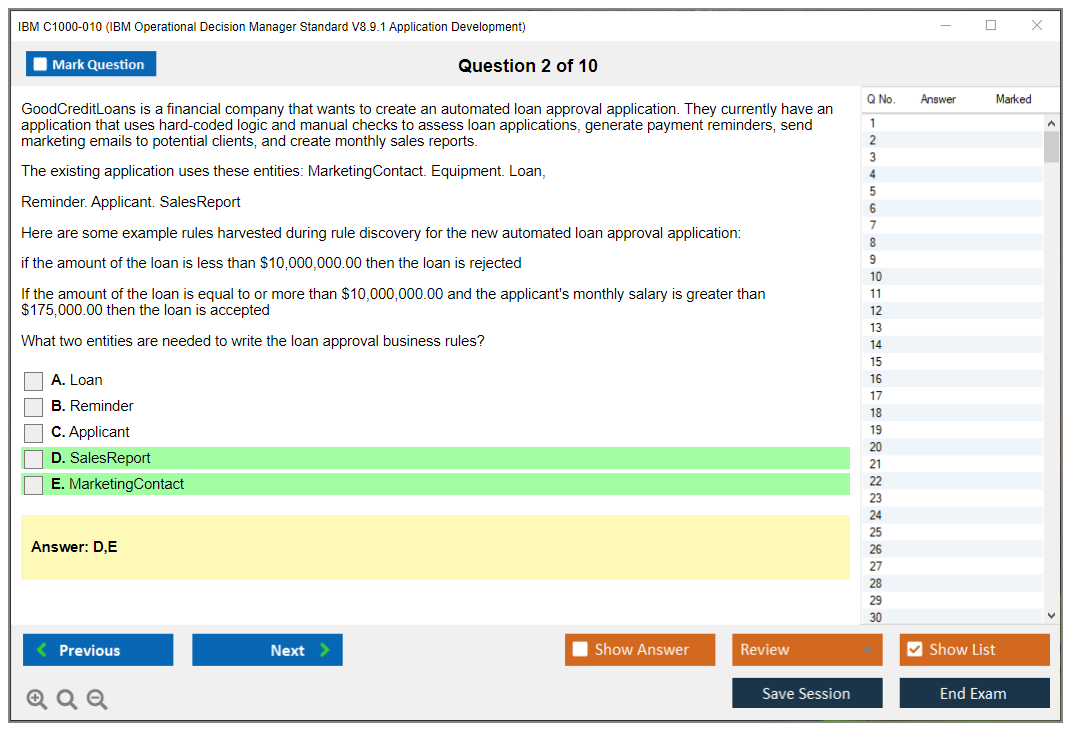Select answer option A. Loan
This screenshot has width=1075, height=735.
(34, 381)
